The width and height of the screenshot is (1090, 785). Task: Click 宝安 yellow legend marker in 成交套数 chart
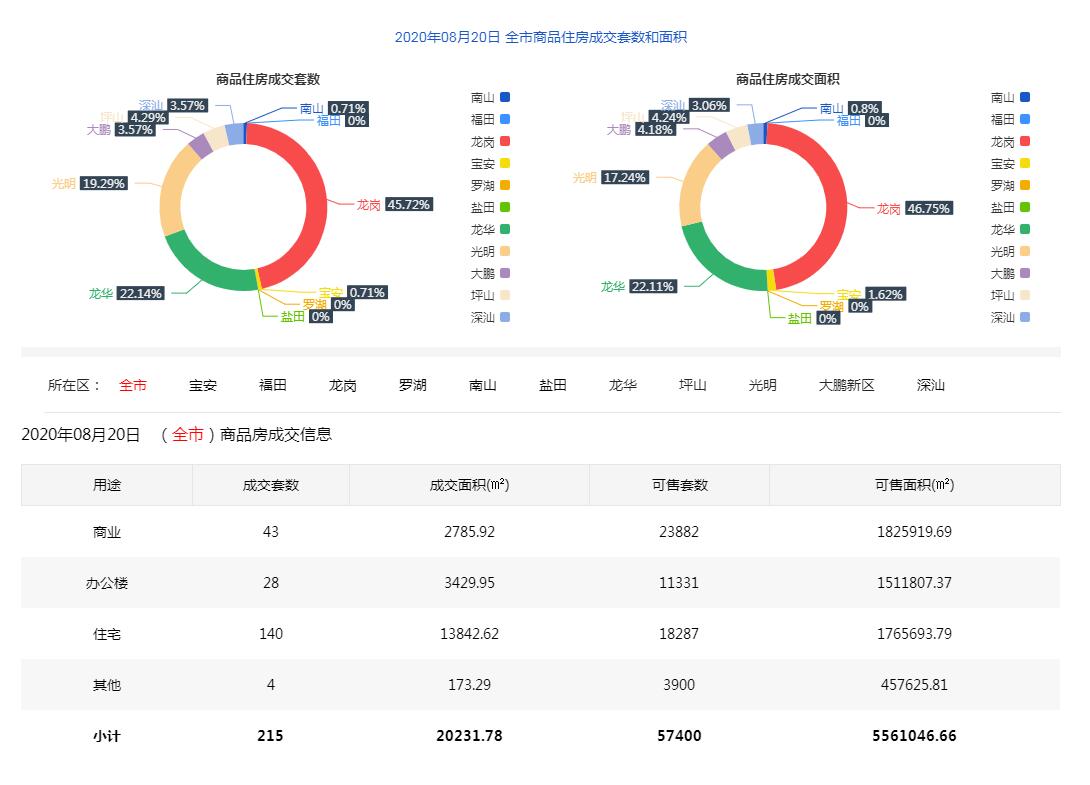tap(505, 163)
